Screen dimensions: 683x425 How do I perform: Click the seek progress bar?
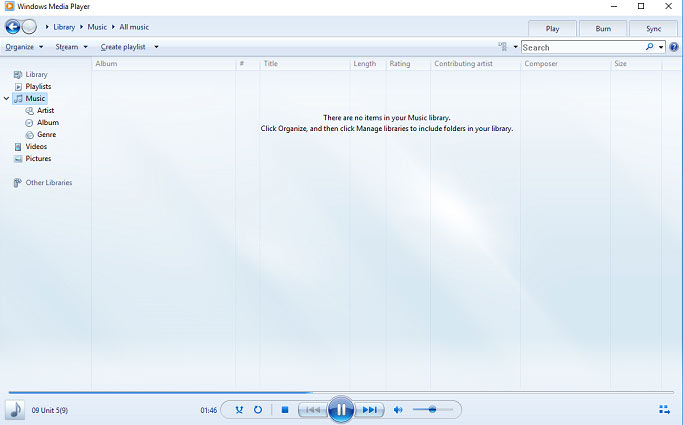tap(341, 392)
